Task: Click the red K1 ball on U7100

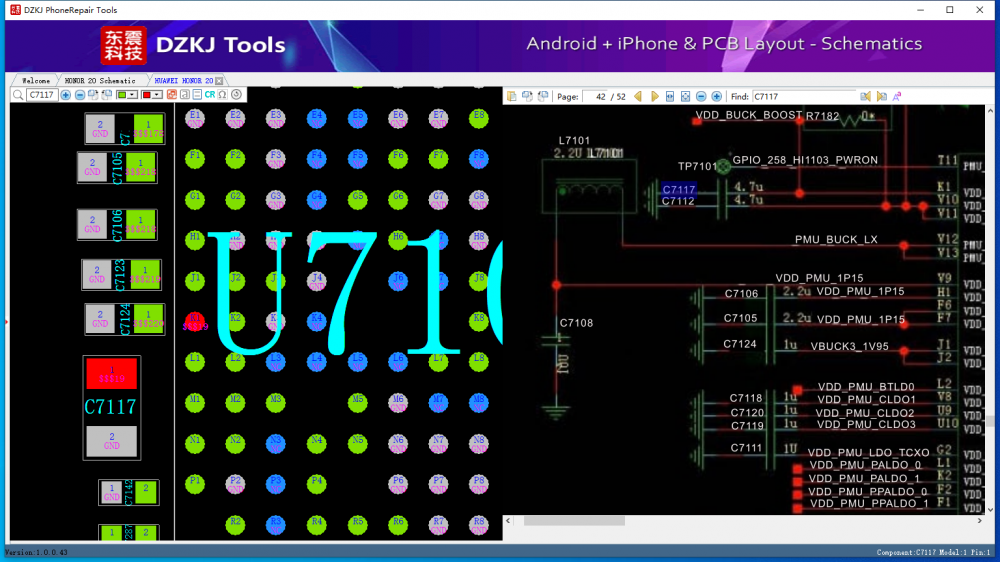Action: [x=195, y=321]
